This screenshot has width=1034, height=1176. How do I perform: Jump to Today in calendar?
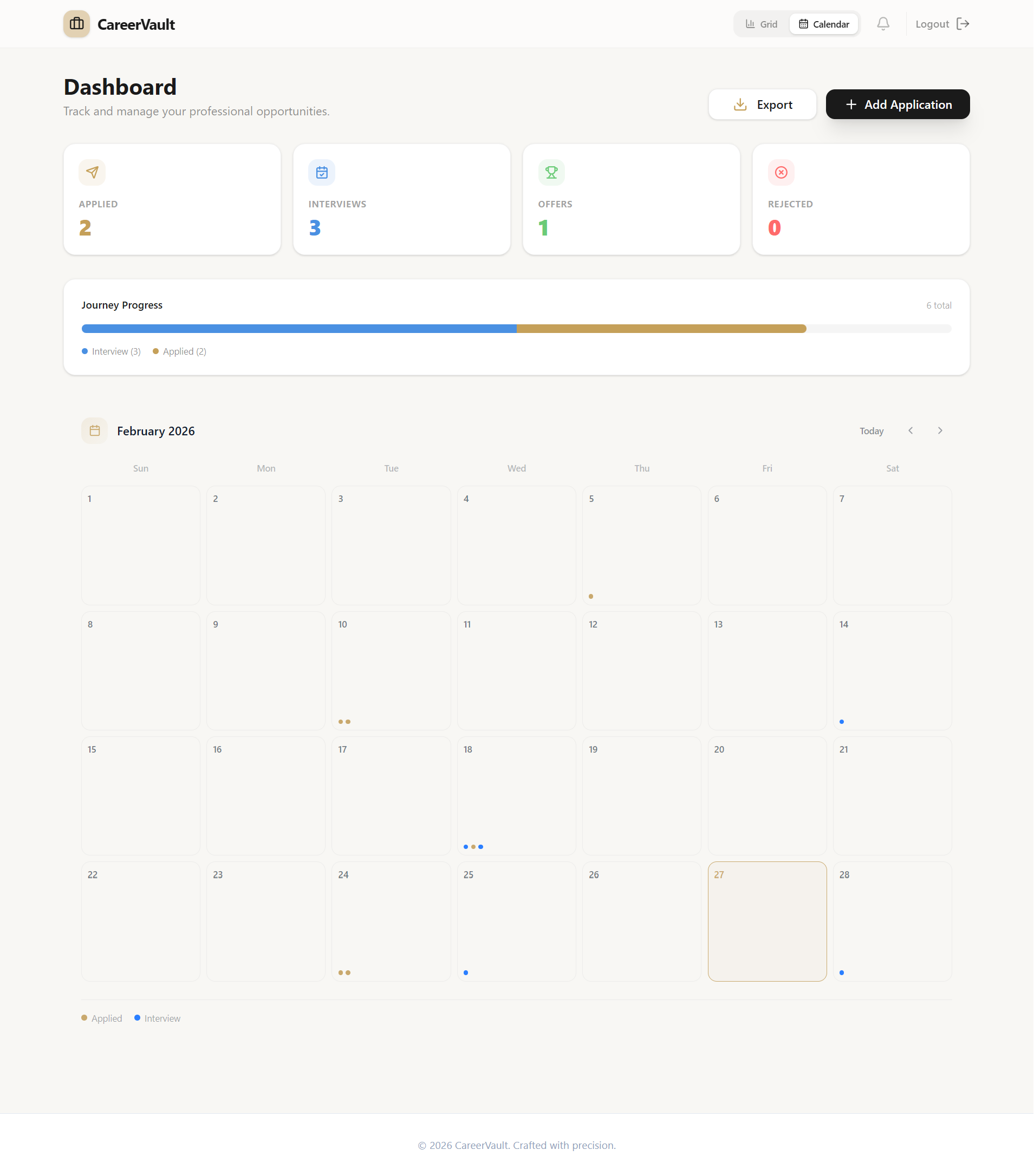click(872, 431)
